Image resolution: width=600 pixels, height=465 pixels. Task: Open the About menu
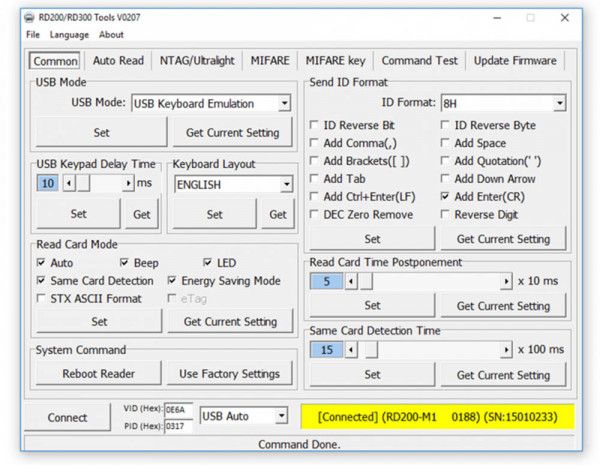coord(111,35)
